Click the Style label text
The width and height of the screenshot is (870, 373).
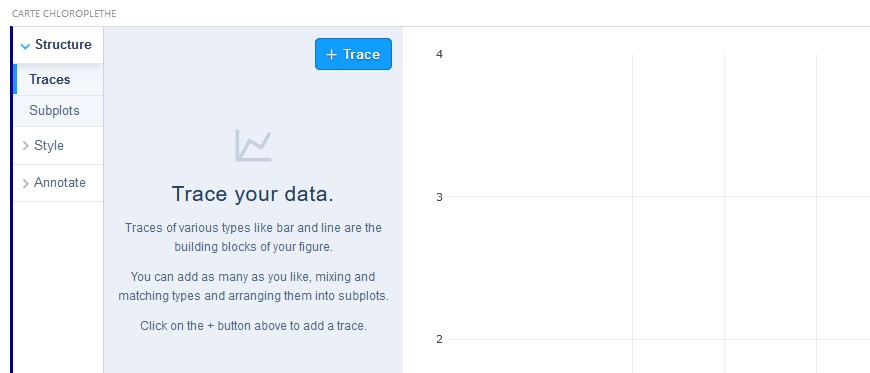[49, 145]
